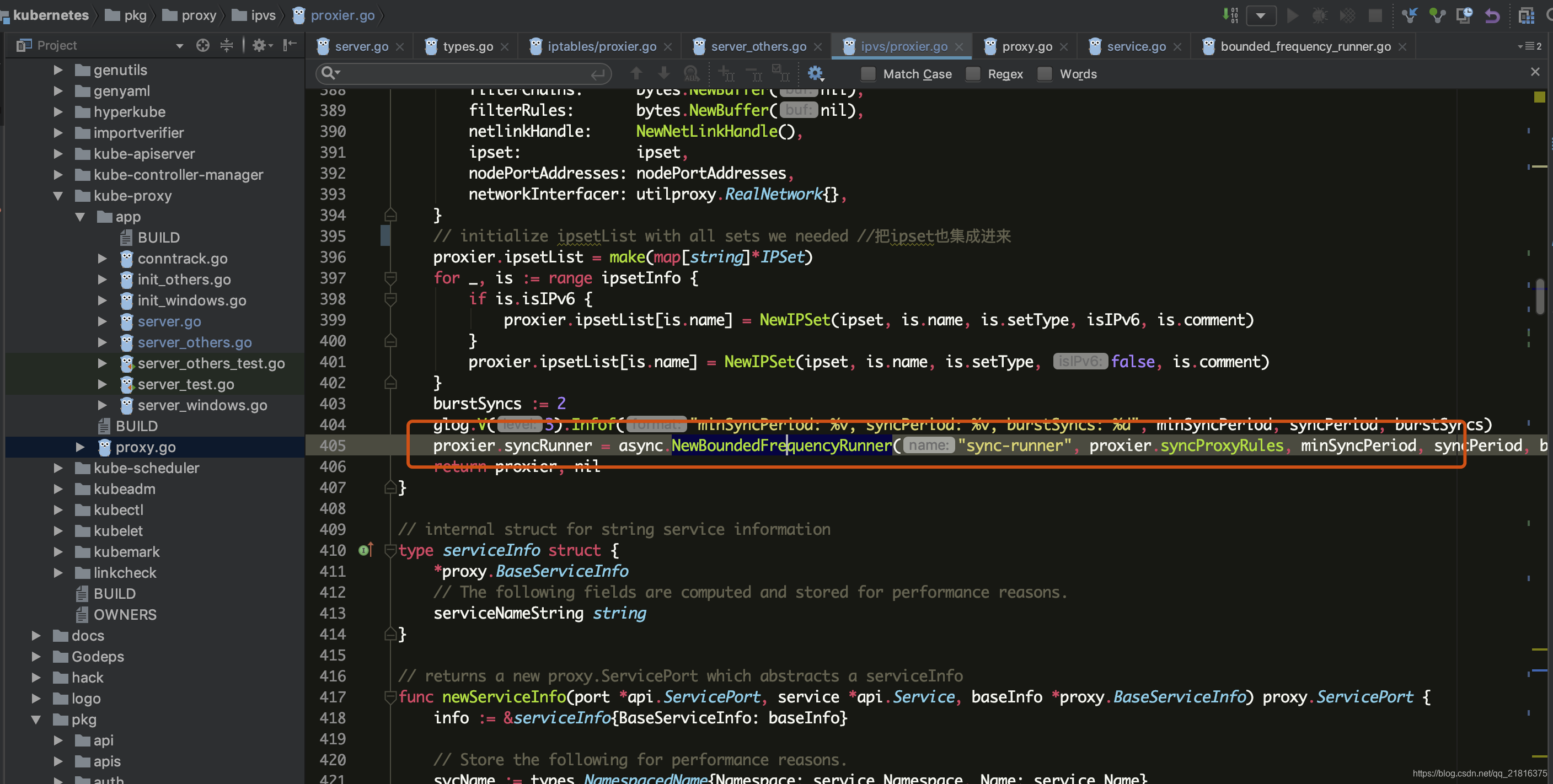Click the implementations gutter icon on line 410
Image resolution: width=1553 pixels, height=784 pixels.
tap(366, 550)
